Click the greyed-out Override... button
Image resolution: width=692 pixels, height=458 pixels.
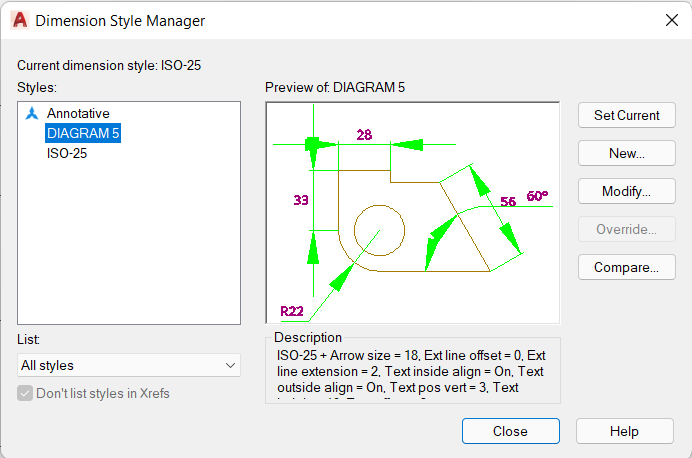627,229
